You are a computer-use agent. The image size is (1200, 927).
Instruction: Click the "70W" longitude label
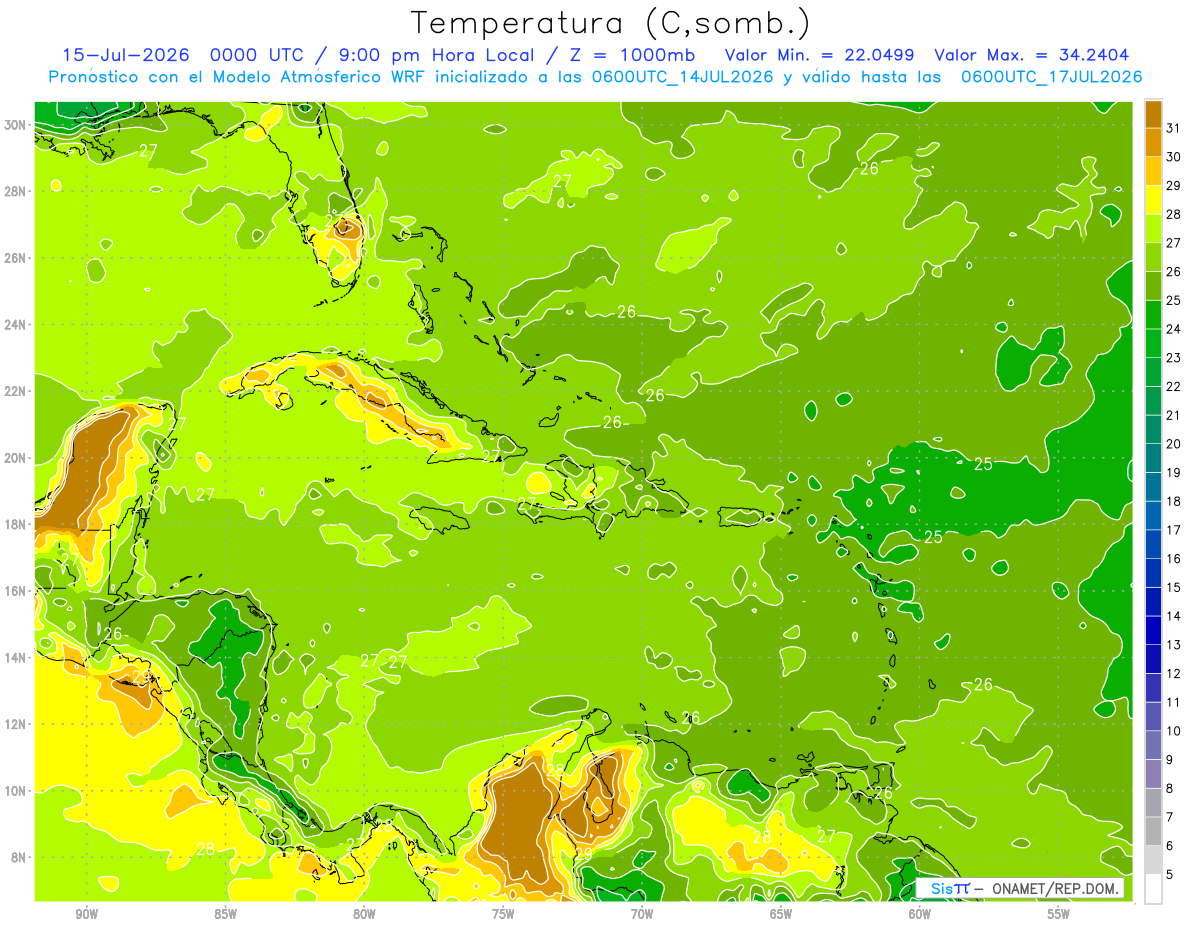tap(642, 914)
